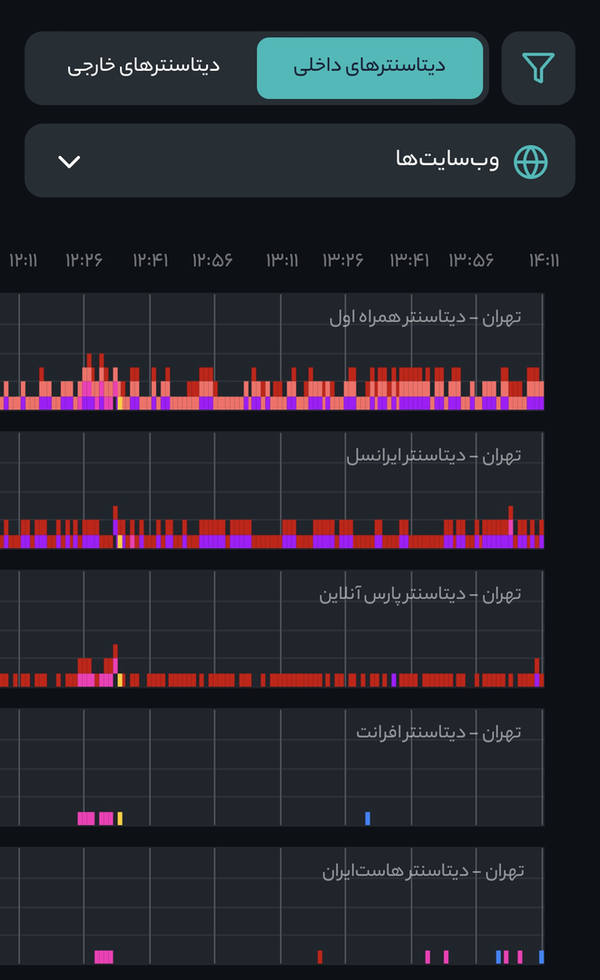Click the globe icon beside وب‌سایت‌ها
This screenshot has width=600, height=980.
pos(531,161)
